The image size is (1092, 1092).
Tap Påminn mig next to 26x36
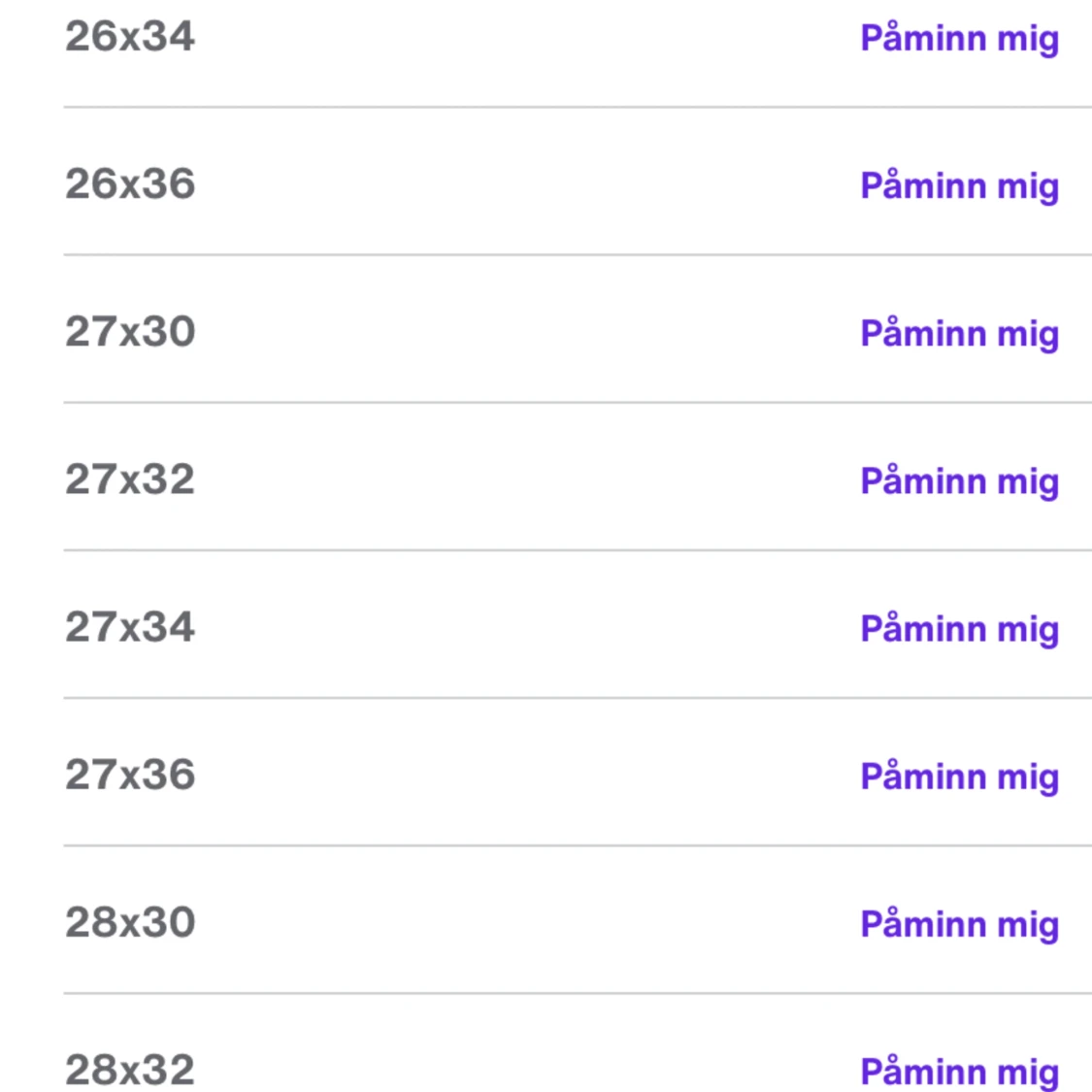tap(959, 186)
